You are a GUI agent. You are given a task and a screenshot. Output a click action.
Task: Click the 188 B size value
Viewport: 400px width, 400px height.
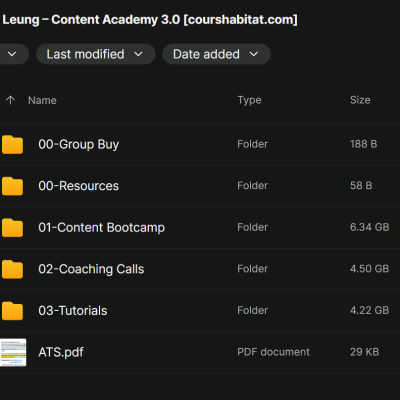(364, 144)
